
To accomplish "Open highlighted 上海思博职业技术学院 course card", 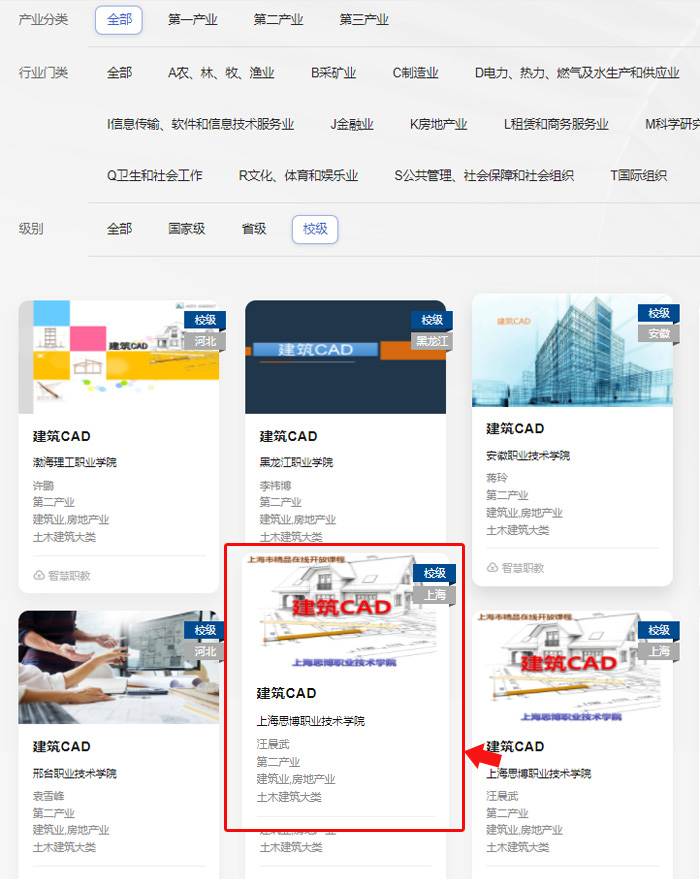I will click(344, 690).
